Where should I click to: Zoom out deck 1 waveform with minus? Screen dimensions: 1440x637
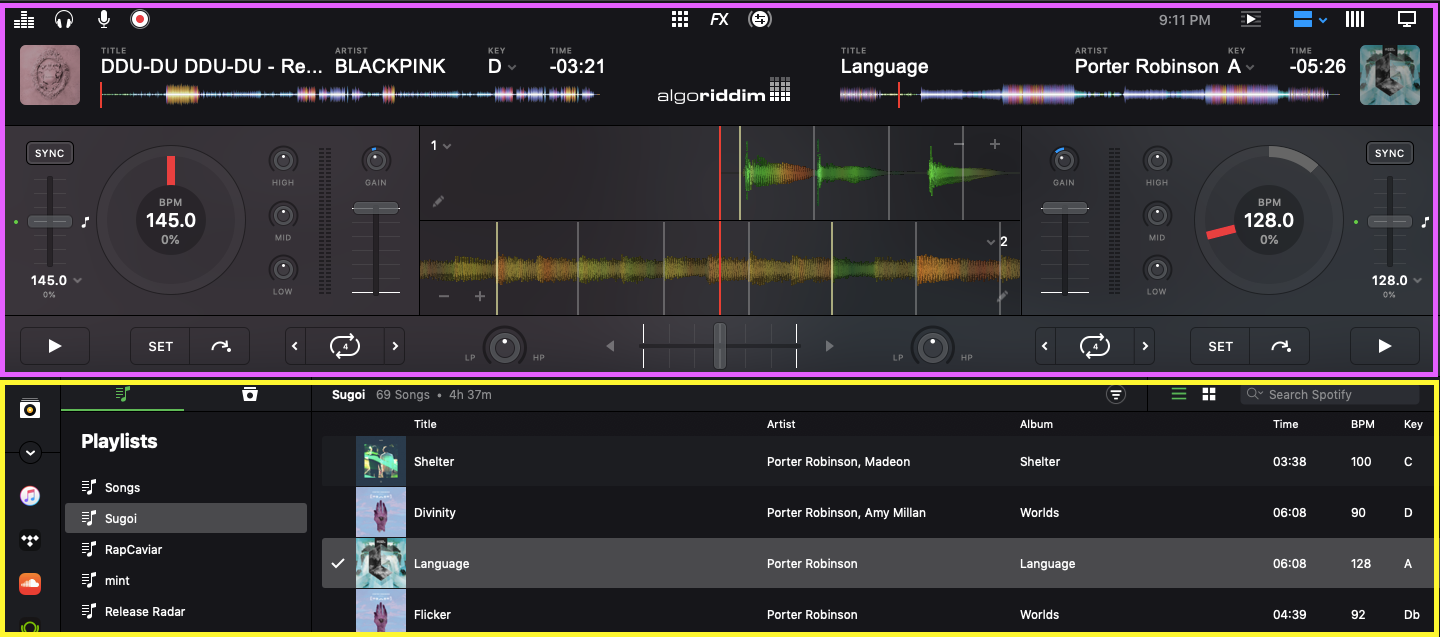point(959,145)
